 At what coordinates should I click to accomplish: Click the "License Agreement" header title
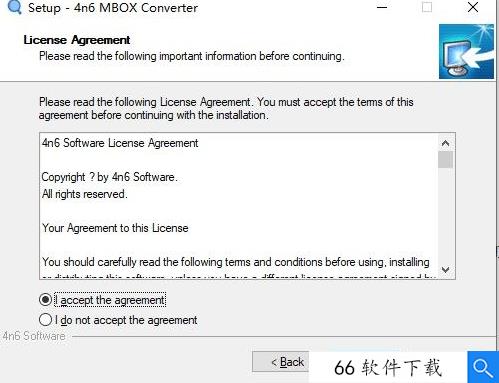click(77, 40)
